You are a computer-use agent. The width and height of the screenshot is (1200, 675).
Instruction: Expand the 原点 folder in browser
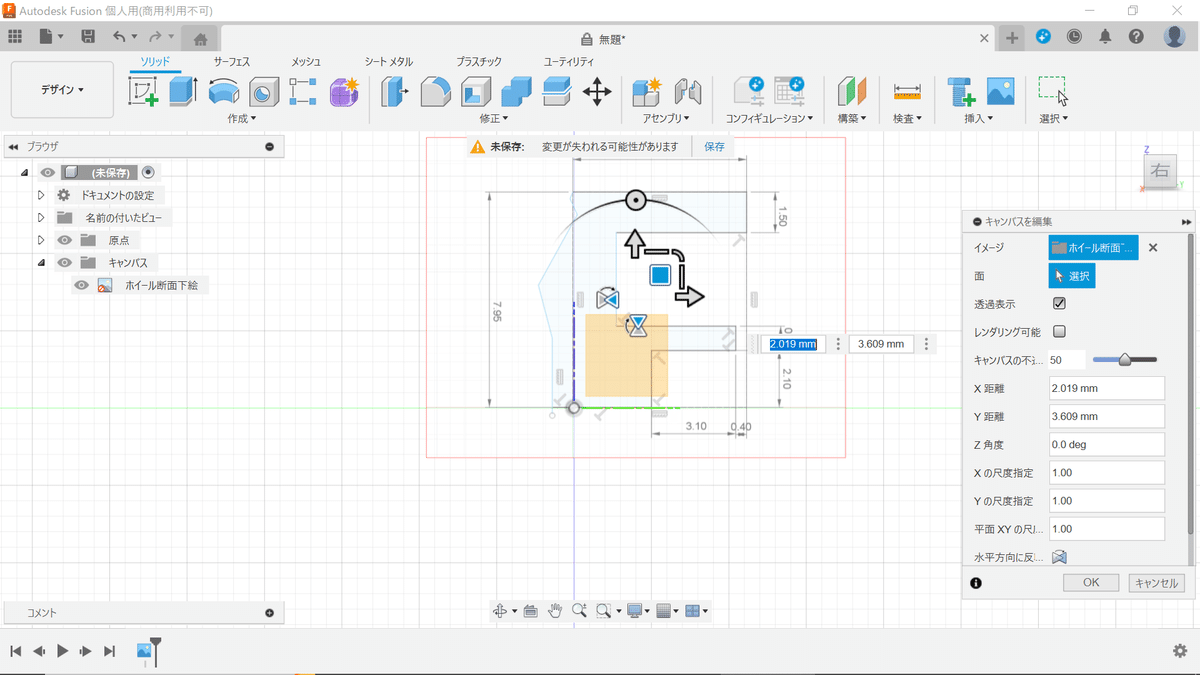click(x=41, y=240)
